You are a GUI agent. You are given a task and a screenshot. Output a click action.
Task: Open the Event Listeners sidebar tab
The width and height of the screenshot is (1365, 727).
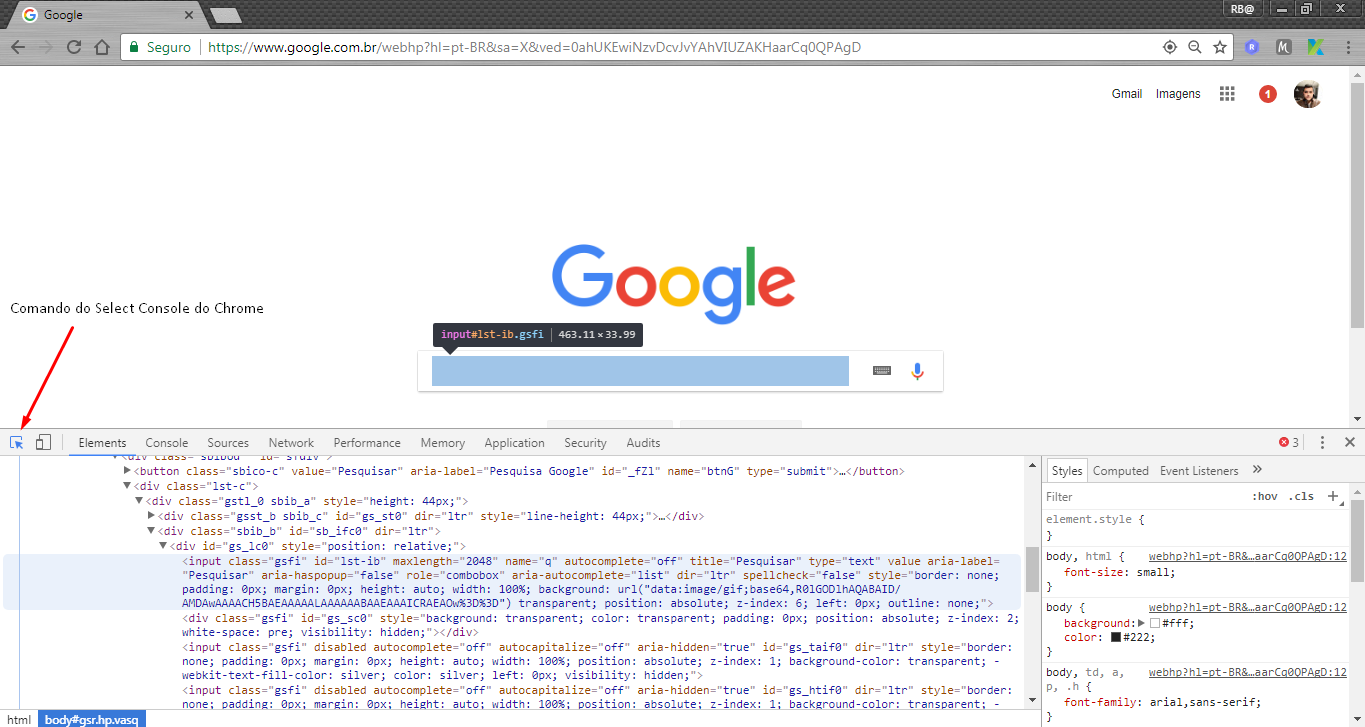pos(1199,471)
